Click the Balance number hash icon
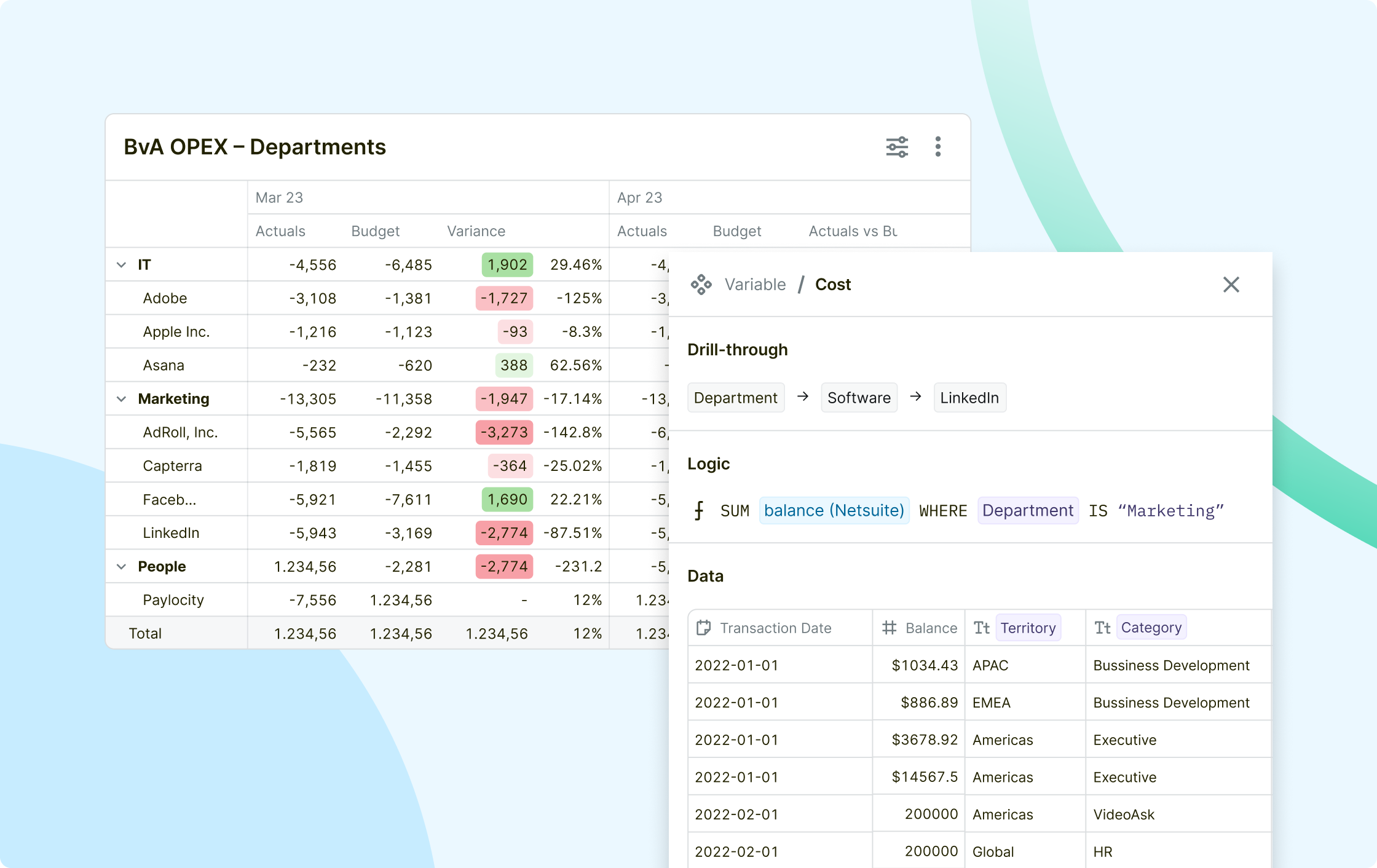This screenshot has width=1377, height=868. (x=889, y=628)
